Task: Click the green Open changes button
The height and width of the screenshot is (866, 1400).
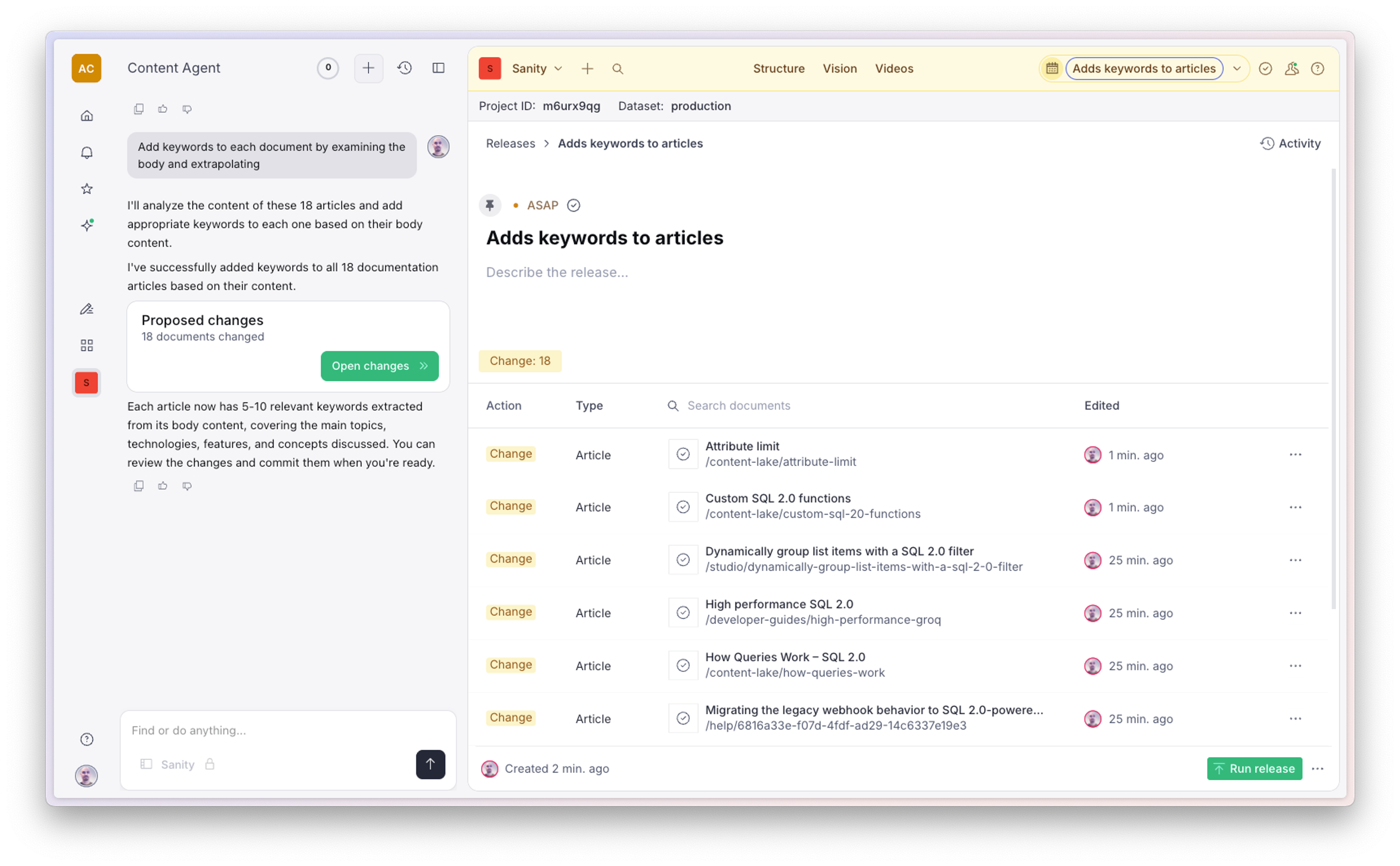Action: pos(379,366)
